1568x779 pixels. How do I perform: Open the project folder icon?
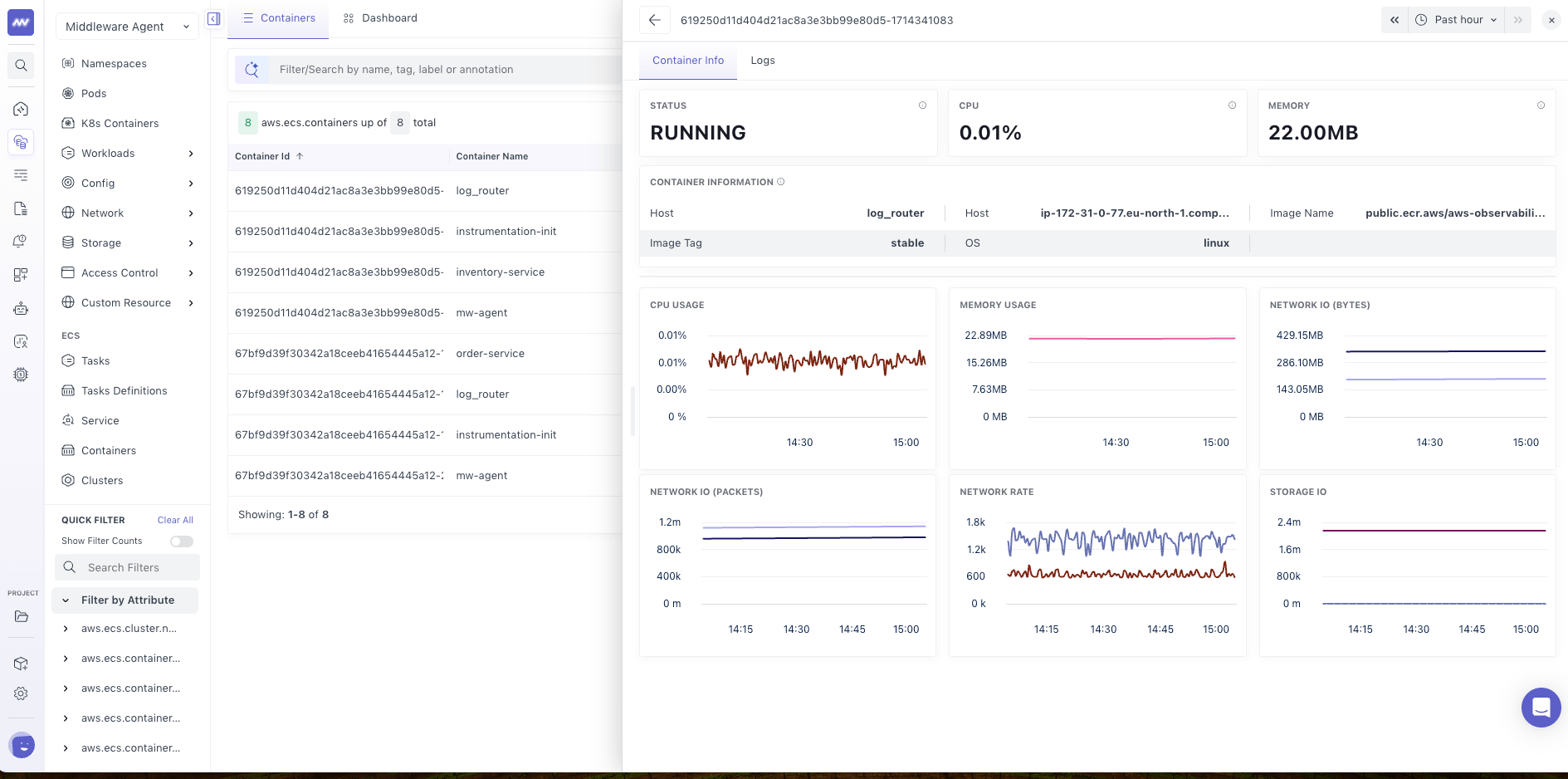pos(22,616)
